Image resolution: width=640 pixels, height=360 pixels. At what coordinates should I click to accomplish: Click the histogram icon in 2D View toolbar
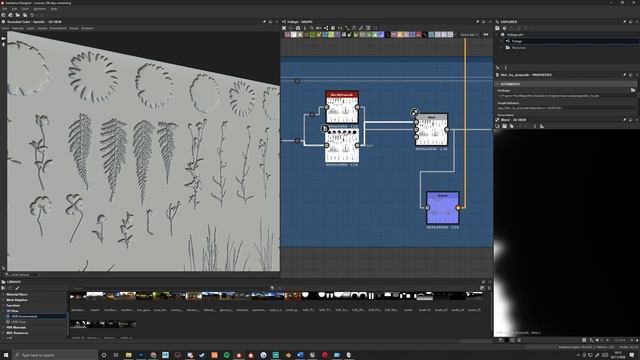[542, 126]
